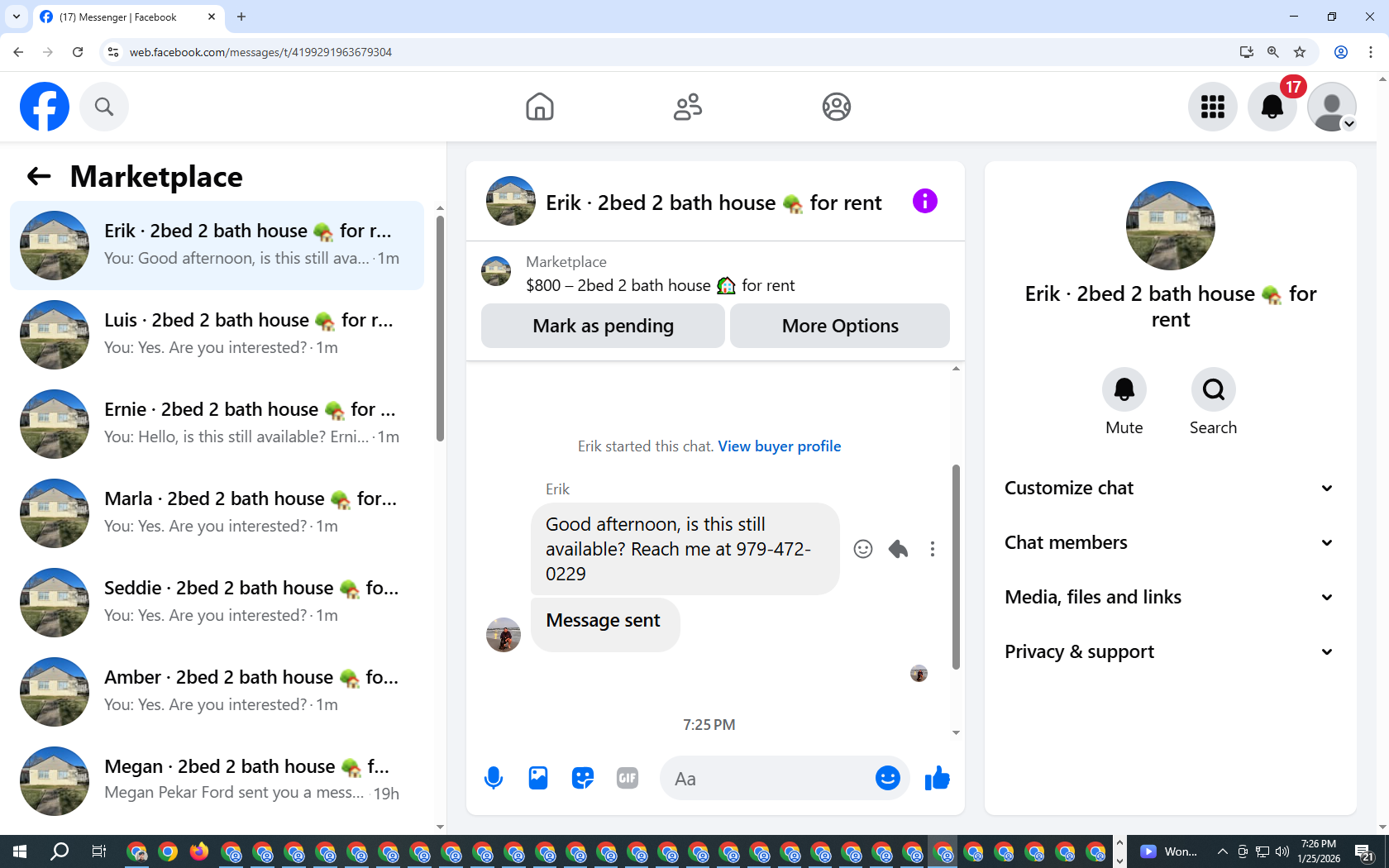Open Windows Start menu
Screen dimensions: 1389x868
20,851
